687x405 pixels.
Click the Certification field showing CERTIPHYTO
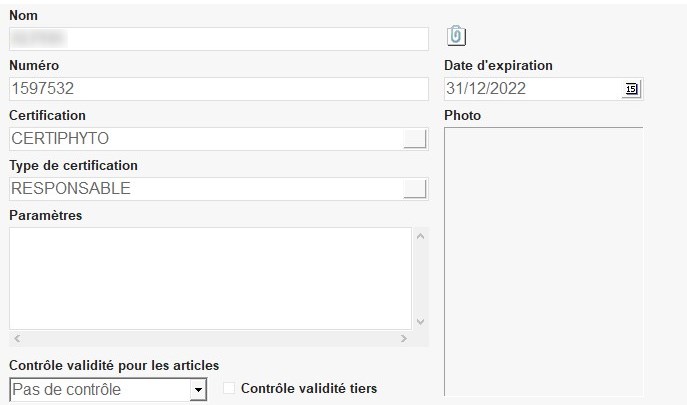pos(205,139)
